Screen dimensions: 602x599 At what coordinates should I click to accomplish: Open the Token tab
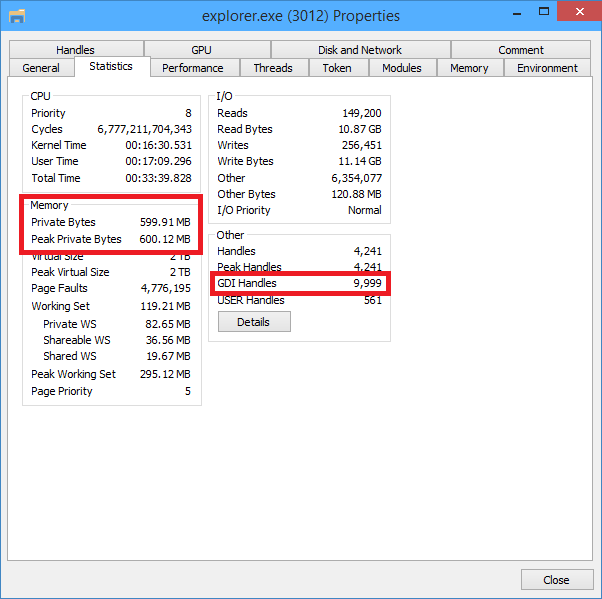[339, 68]
